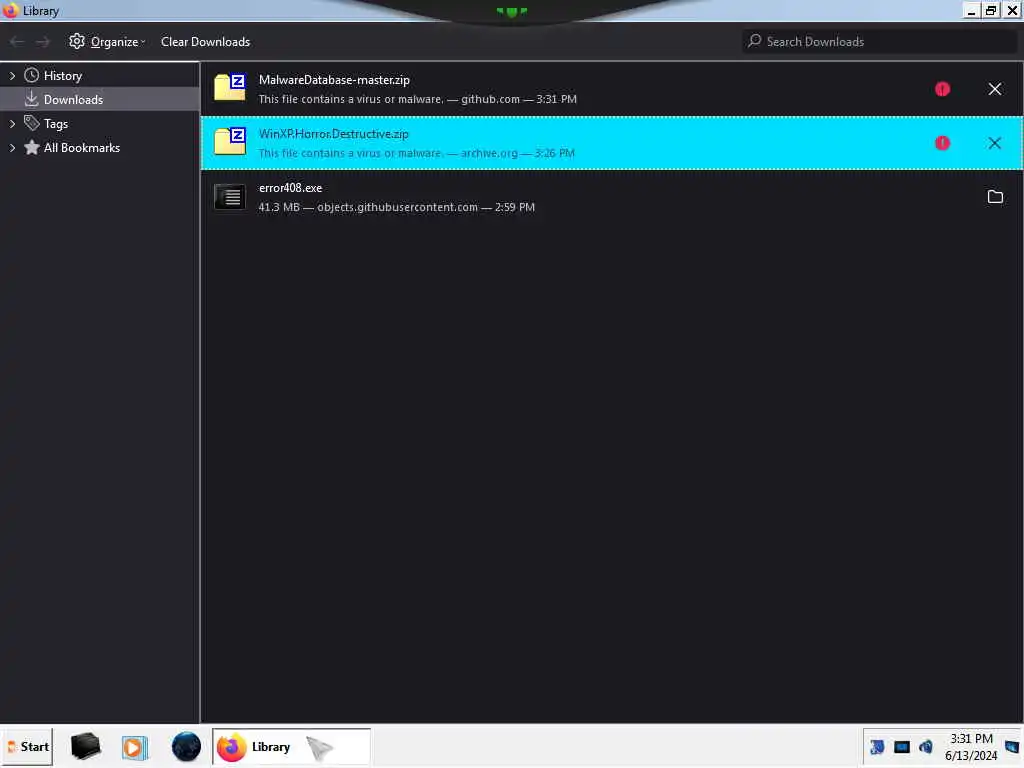Click the Firefox icon in title bar
The image size is (1024, 768).
coord(10,10)
